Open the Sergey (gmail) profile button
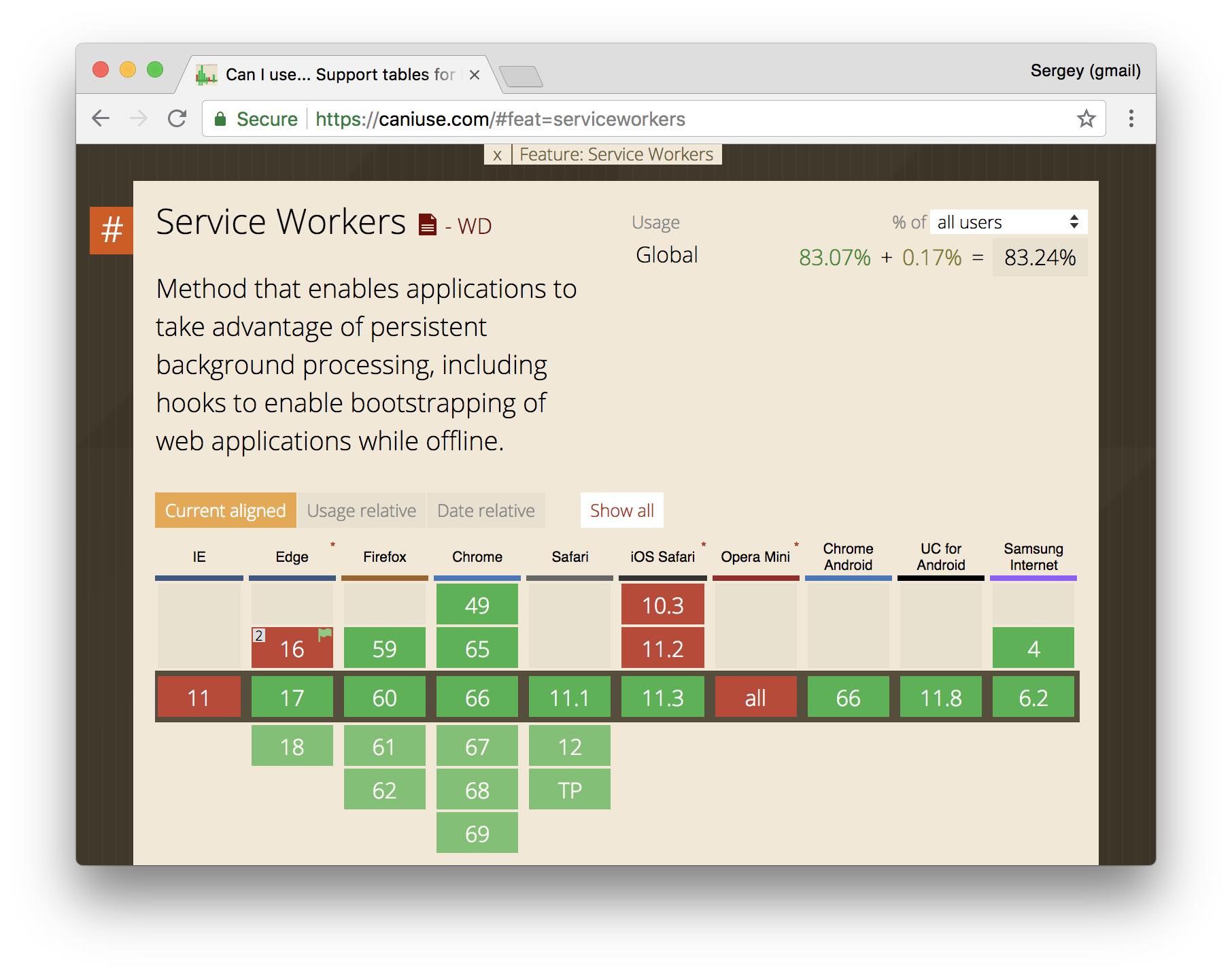This screenshot has width=1232, height=974. pos(1085,71)
